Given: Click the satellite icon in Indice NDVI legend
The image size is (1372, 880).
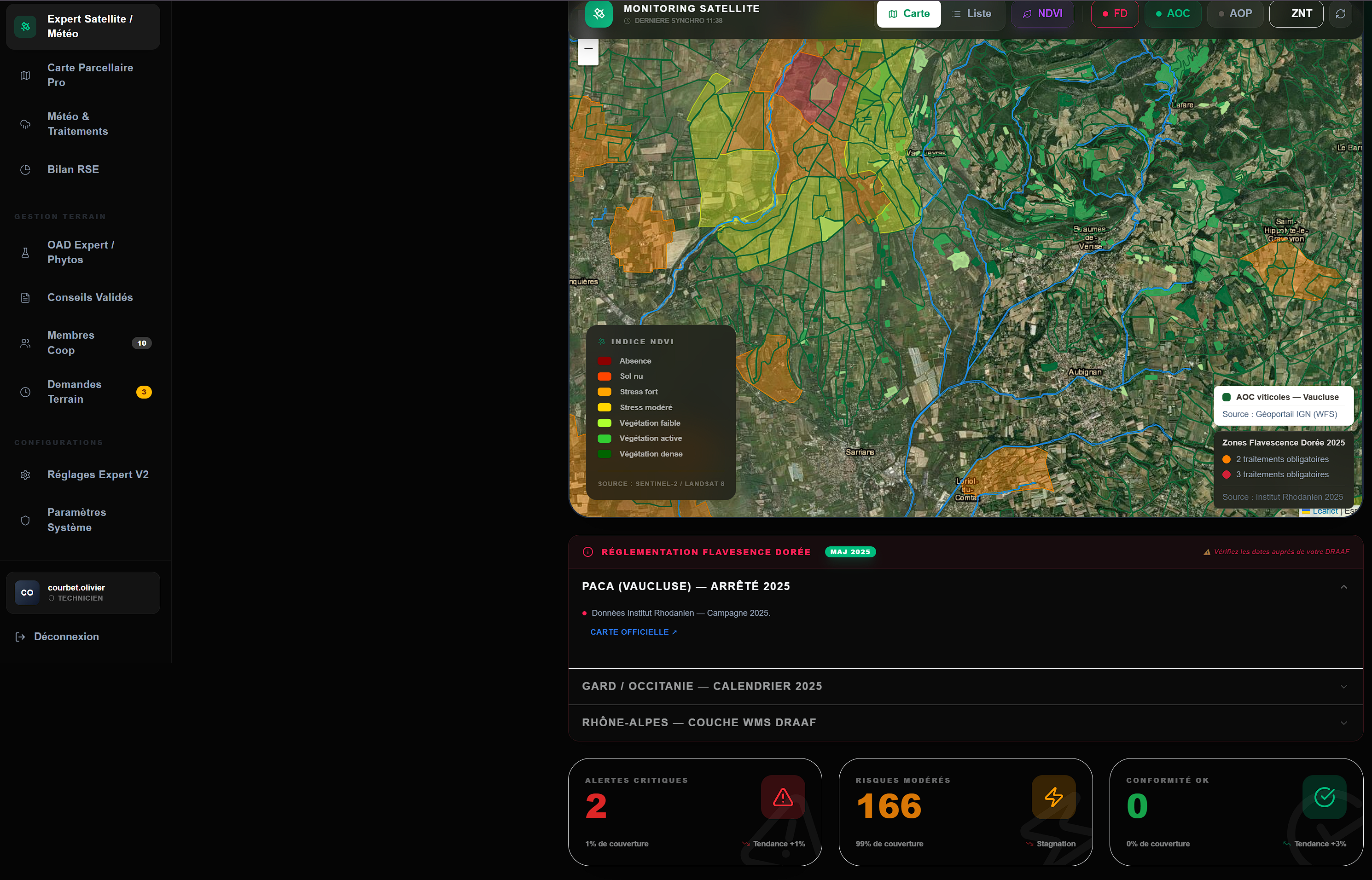Looking at the screenshot, I should [x=602, y=342].
